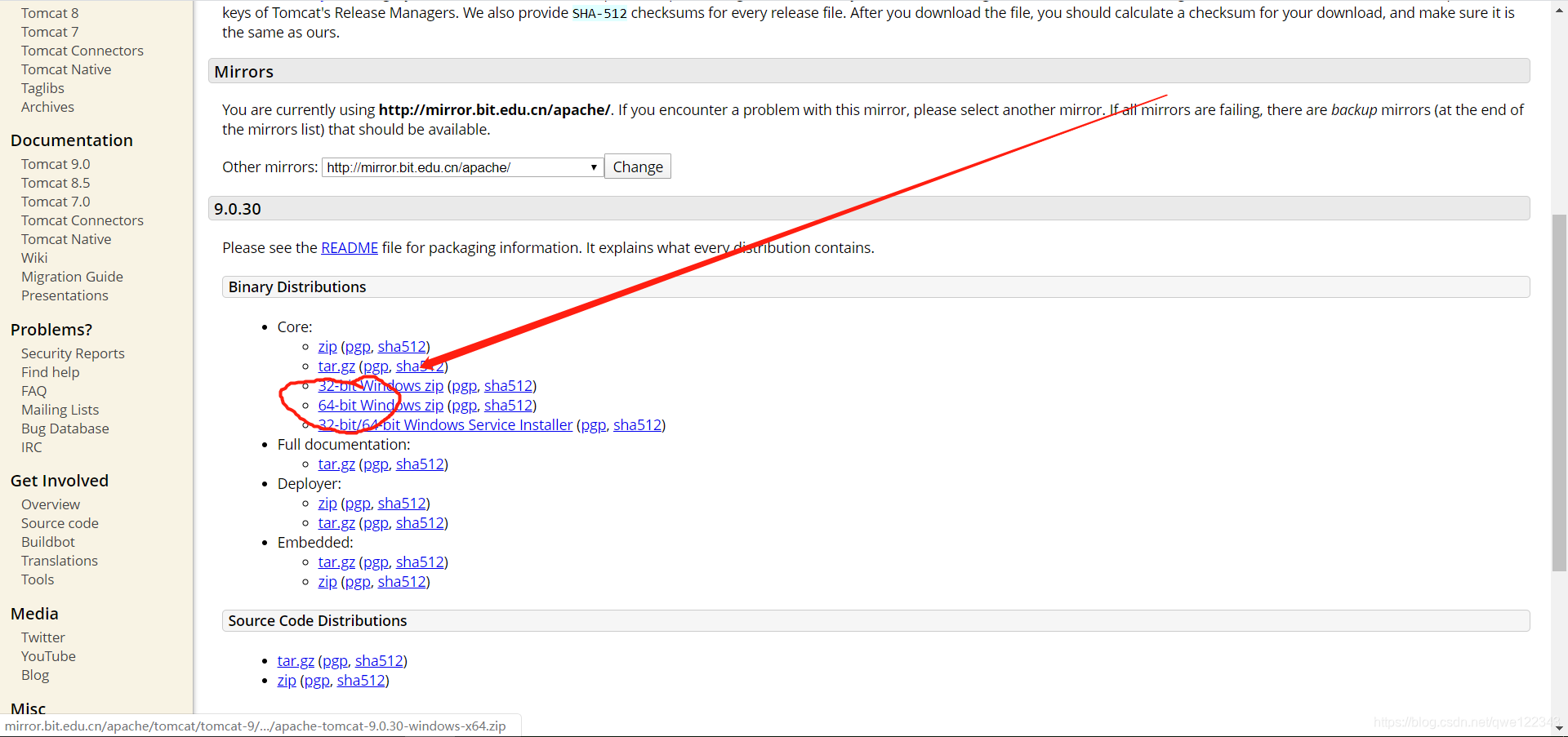The width and height of the screenshot is (1568, 737).
Task: Open the README file link
Action: coord(350,247)
